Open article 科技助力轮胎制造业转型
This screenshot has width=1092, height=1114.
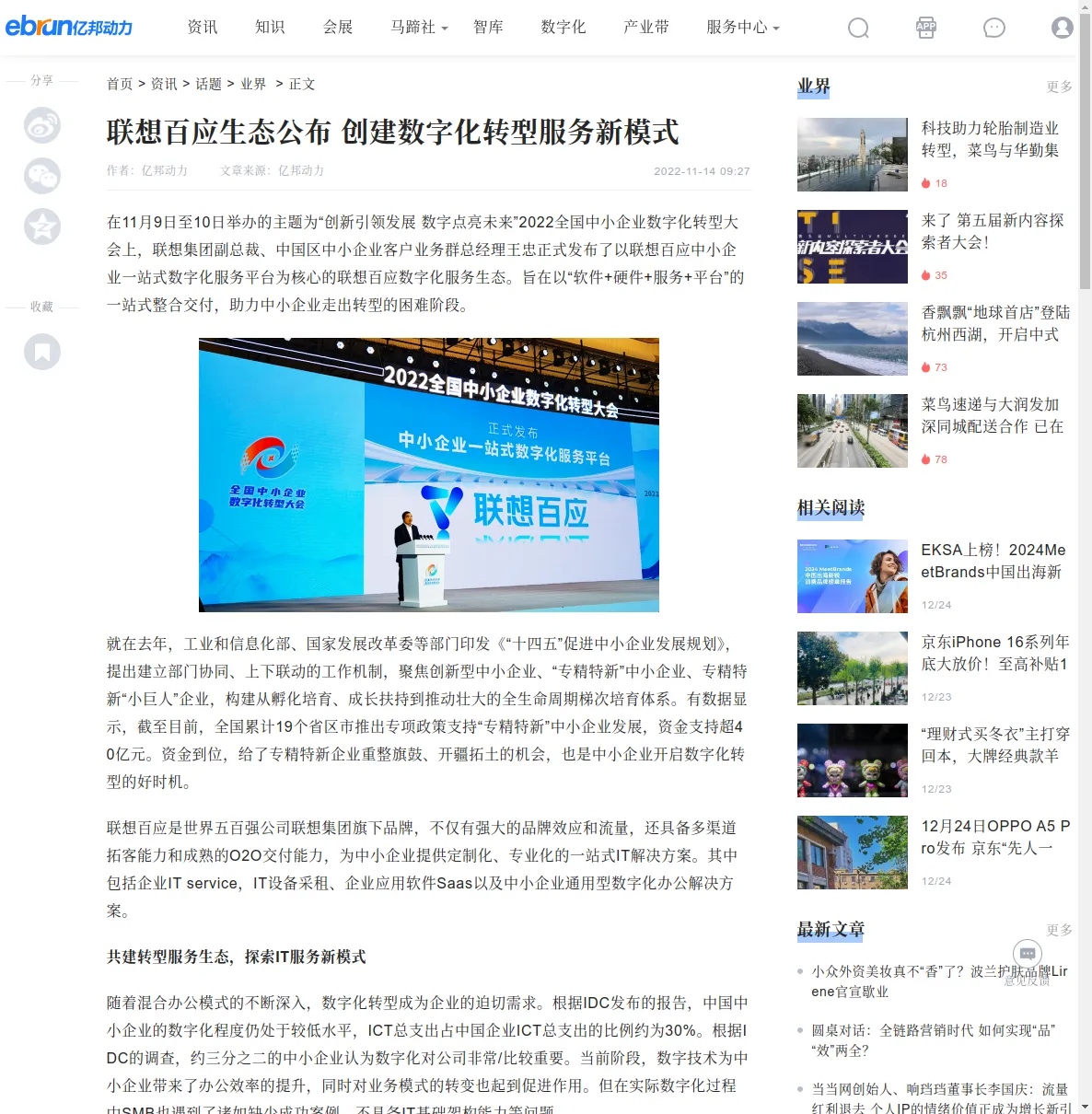click(x=991, y=139)
